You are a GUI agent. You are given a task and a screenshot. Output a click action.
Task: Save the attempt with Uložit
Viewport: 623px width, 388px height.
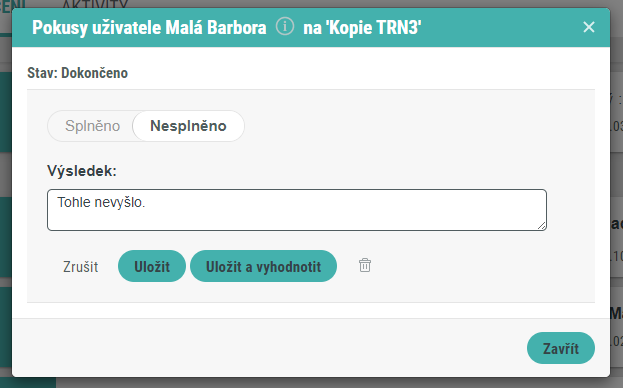click(152, 266)
